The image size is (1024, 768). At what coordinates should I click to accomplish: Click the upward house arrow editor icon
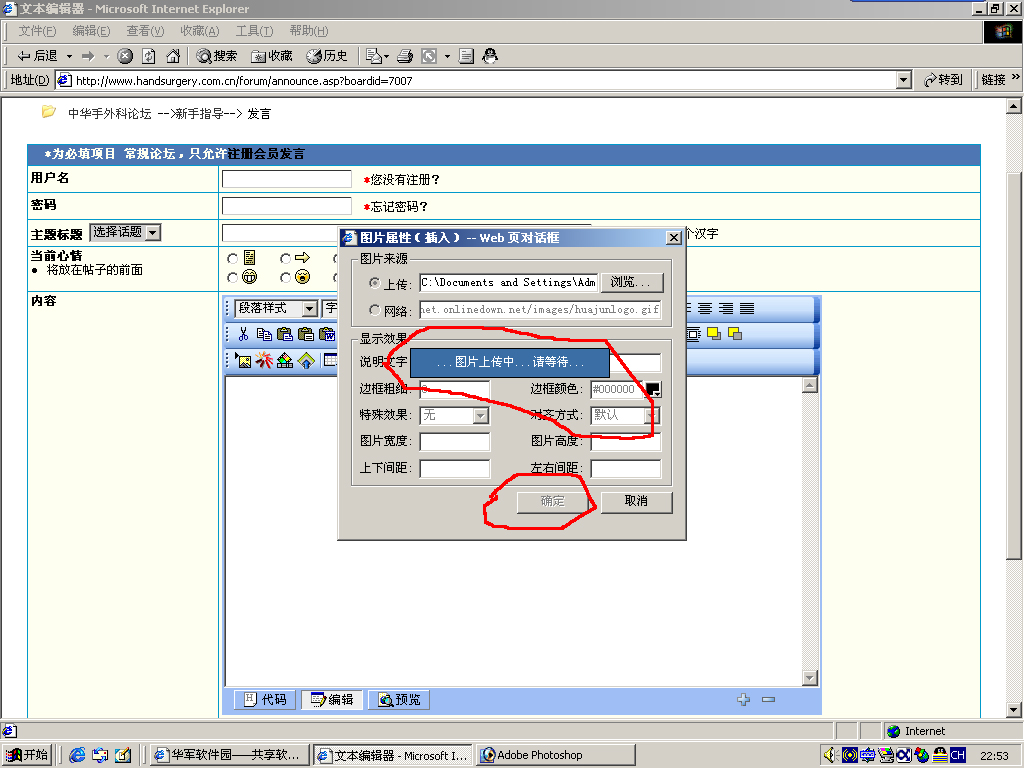tap(306, 360)
